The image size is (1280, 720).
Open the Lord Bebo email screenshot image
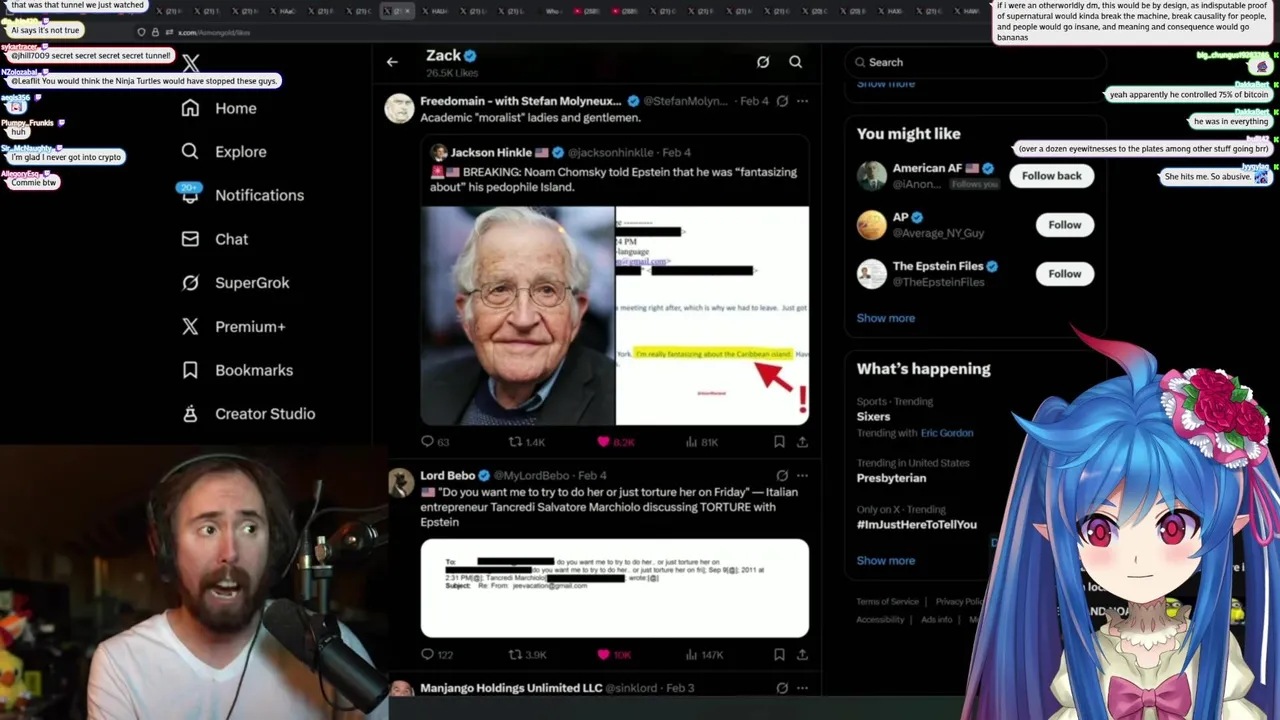(x=615, y=588)
